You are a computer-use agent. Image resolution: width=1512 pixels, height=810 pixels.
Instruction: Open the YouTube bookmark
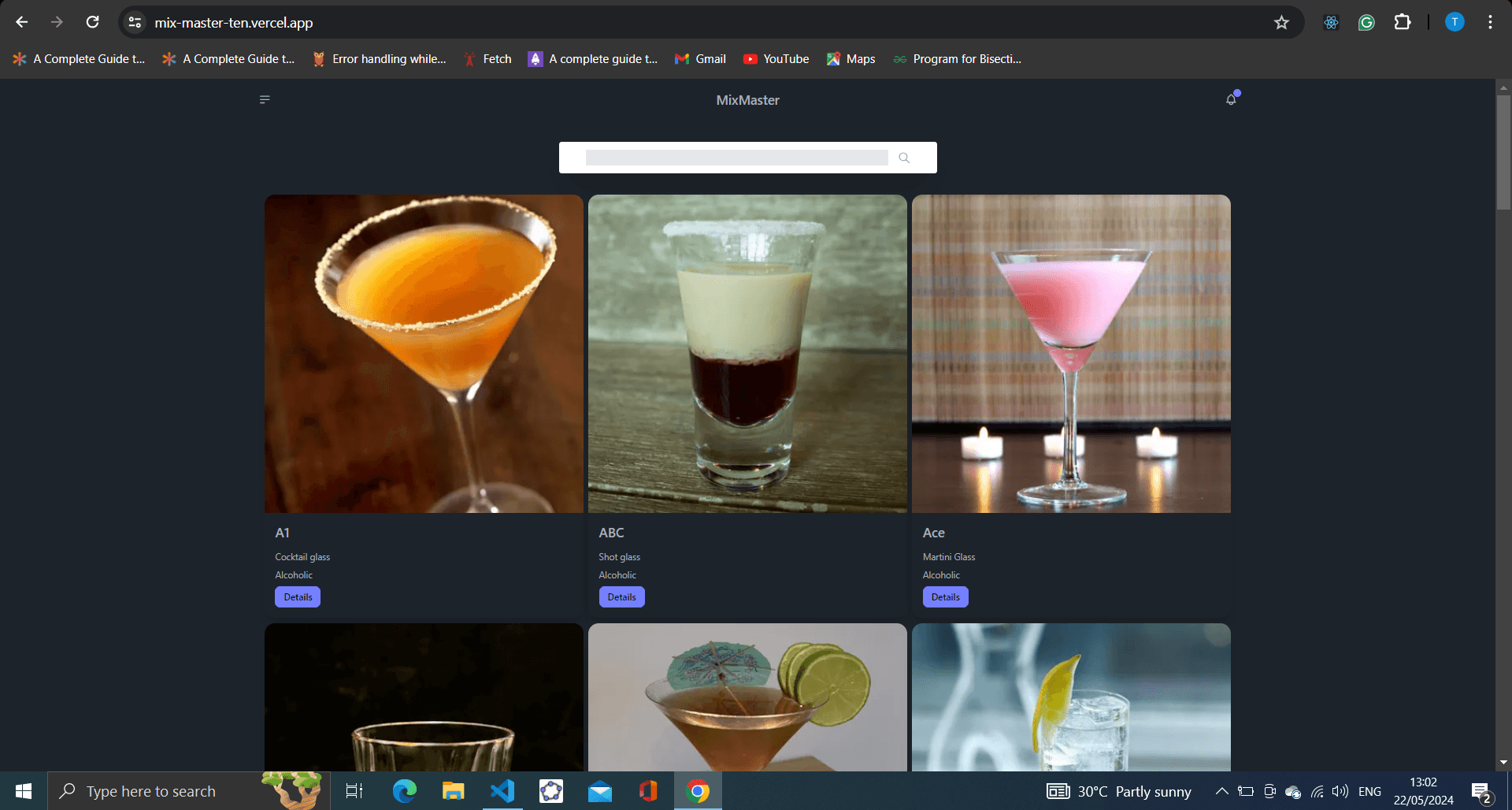[776, 59]
